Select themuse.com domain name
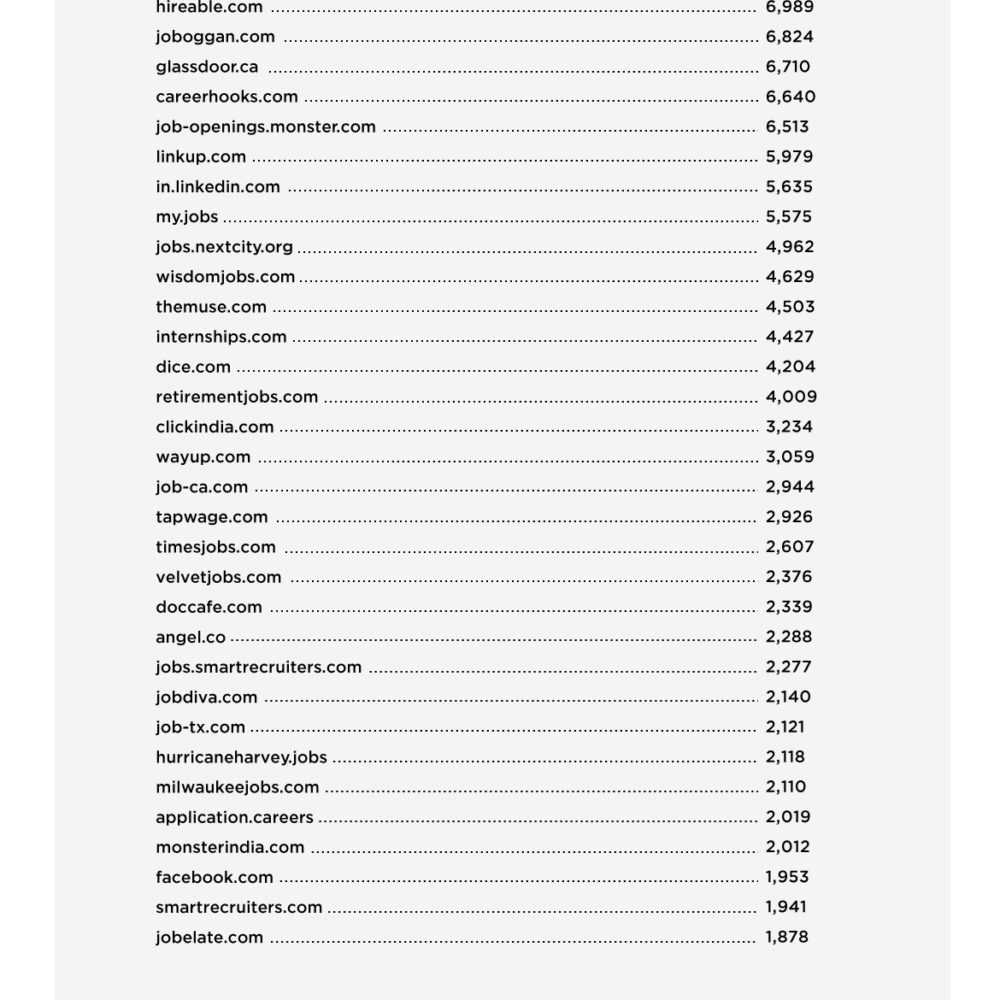The height and width of the screenshot is (1000, 1000). (x=210, y=307)
